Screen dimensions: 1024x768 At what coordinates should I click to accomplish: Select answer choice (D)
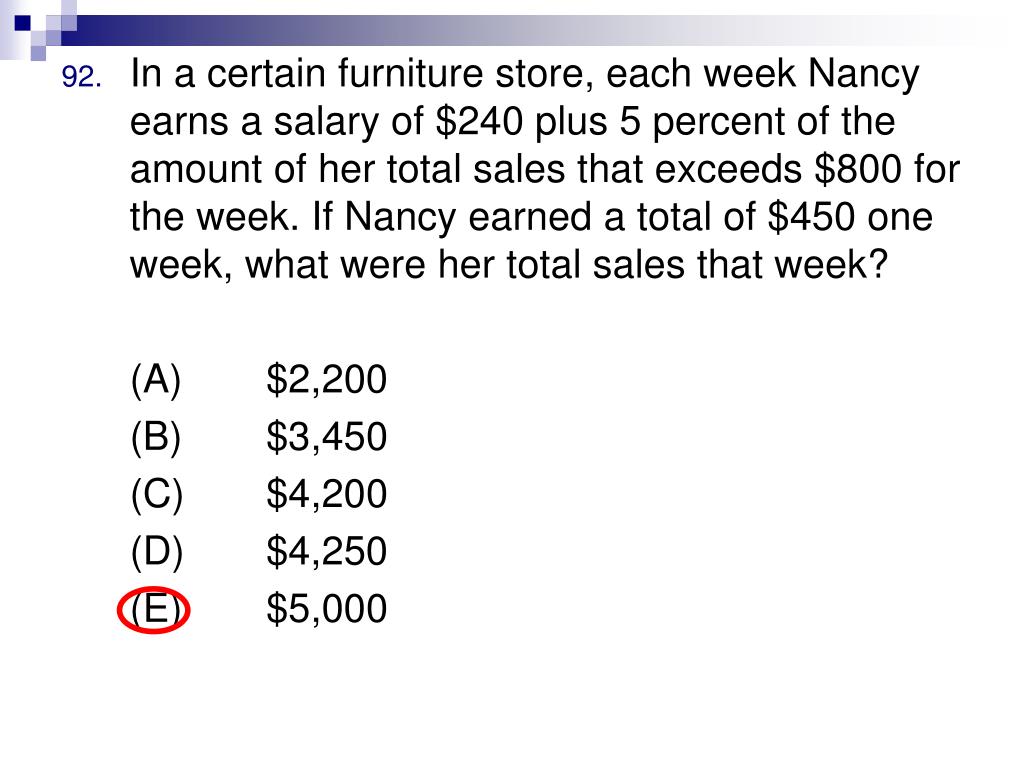[x=157, y=552]
